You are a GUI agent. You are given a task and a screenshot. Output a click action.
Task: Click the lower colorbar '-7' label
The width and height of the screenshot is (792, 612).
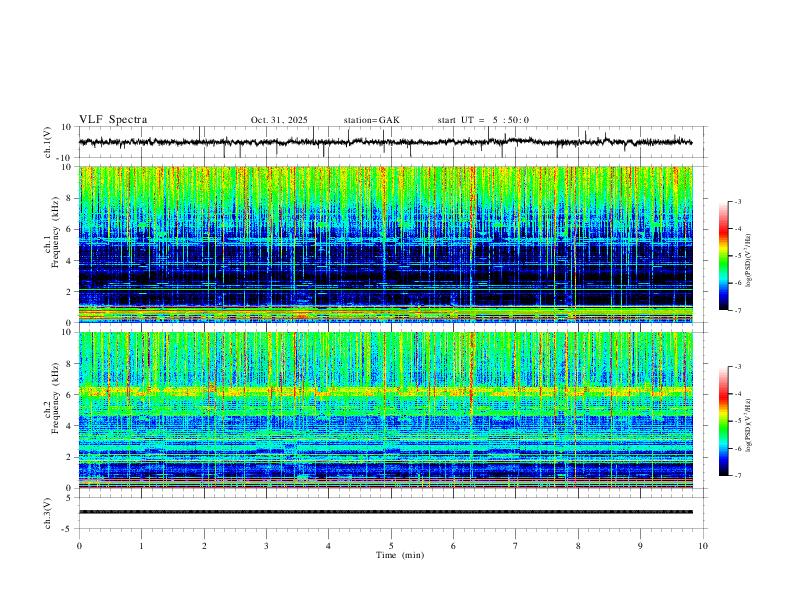click(x=737, y=476)
